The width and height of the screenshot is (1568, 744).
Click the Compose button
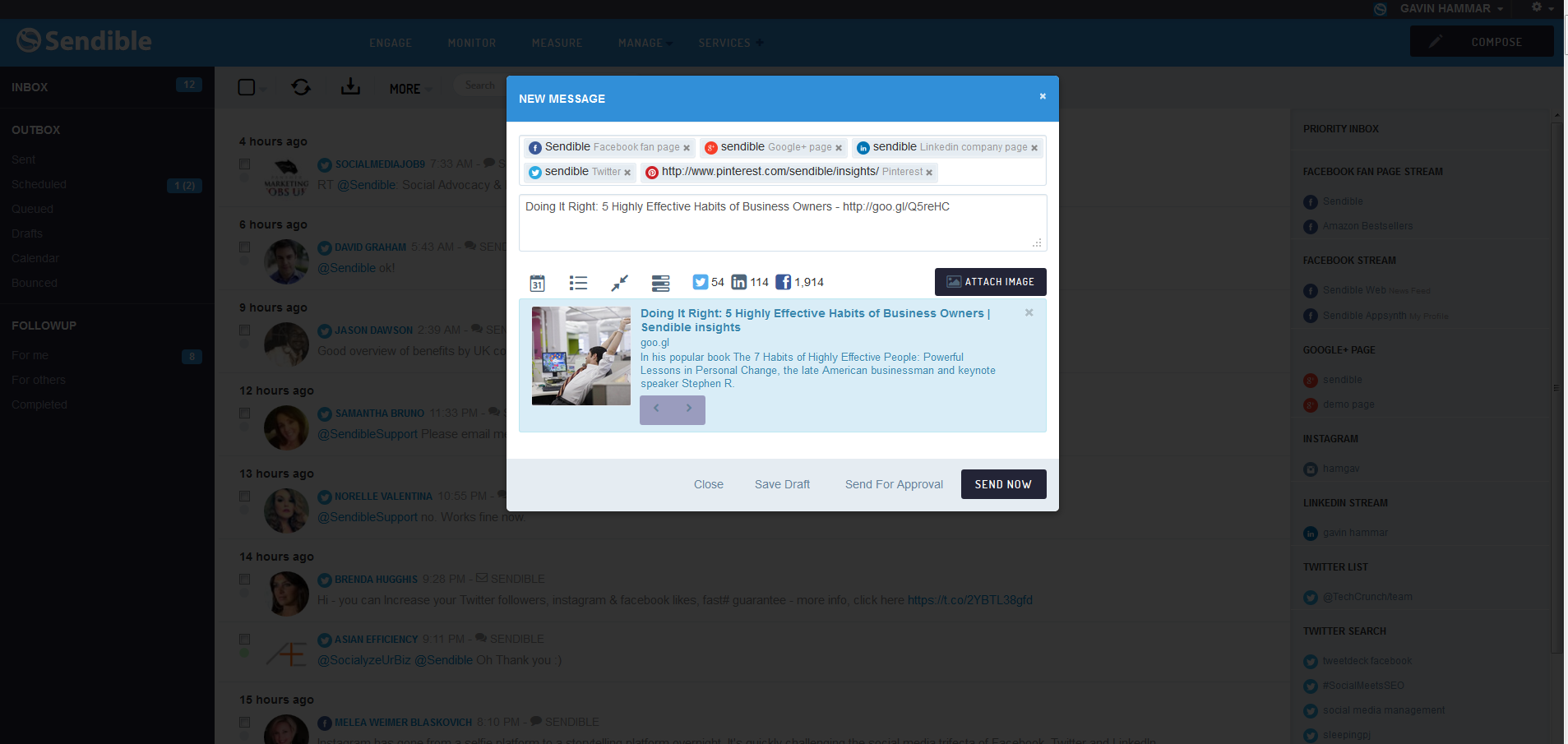[1482, 42]
